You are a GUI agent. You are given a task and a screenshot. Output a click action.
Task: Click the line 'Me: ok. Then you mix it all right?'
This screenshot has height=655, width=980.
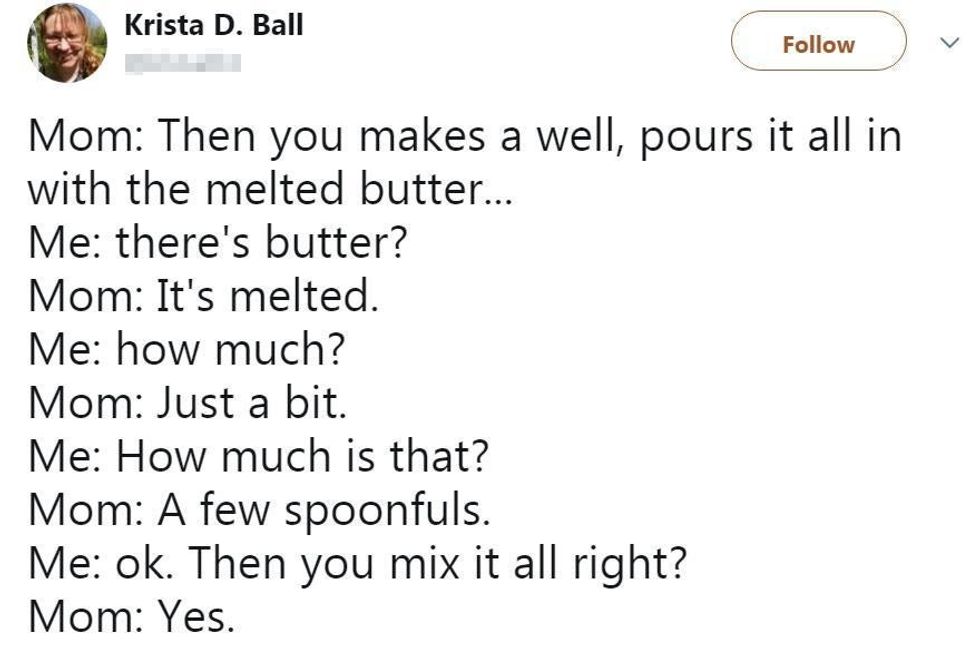tap(358, 565)
